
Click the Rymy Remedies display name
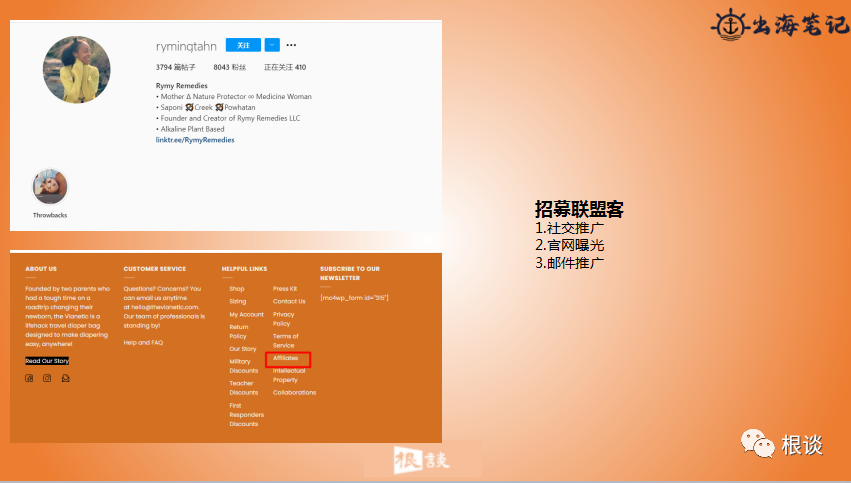coord(182,86)
